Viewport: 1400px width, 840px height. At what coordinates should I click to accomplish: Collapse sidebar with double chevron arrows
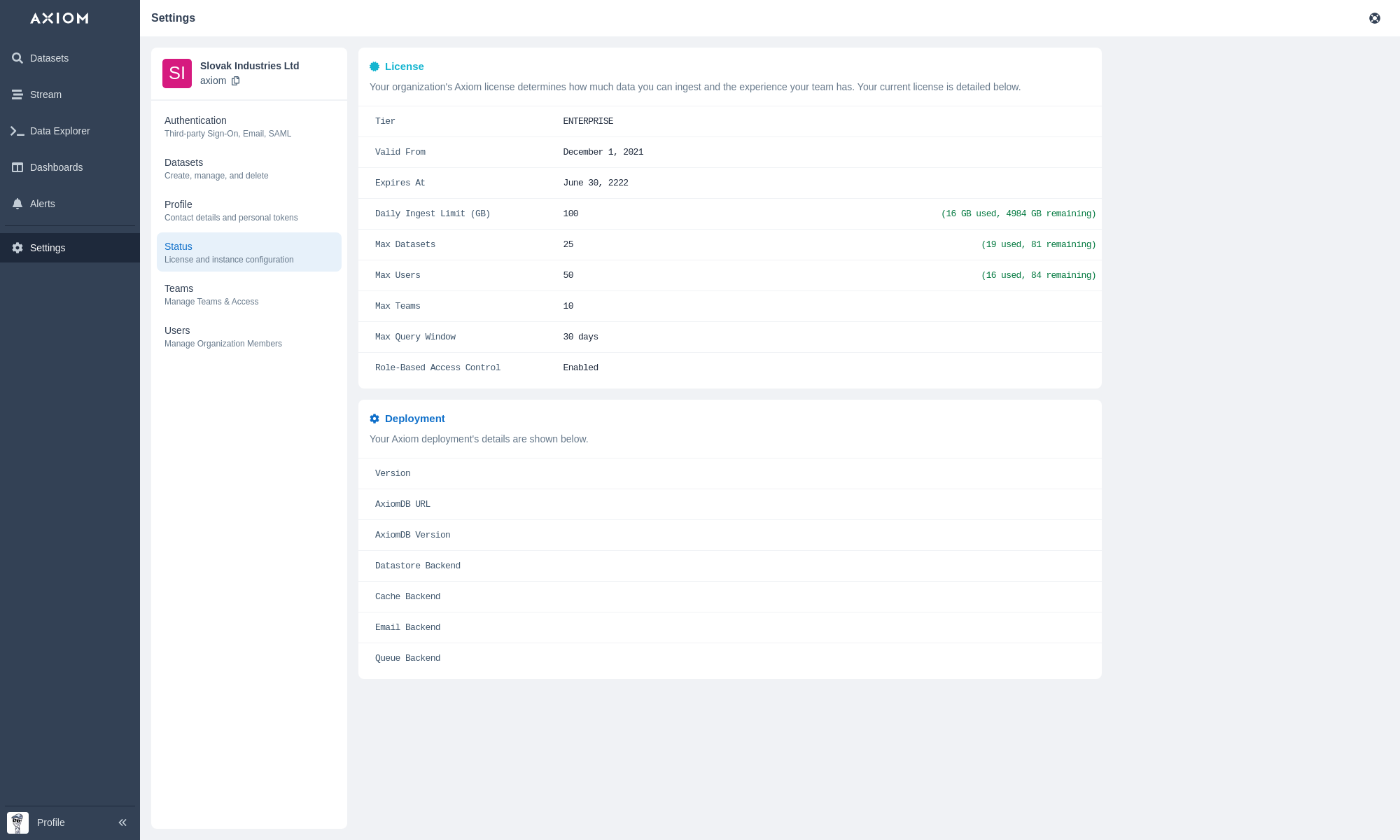pos(122,822)
